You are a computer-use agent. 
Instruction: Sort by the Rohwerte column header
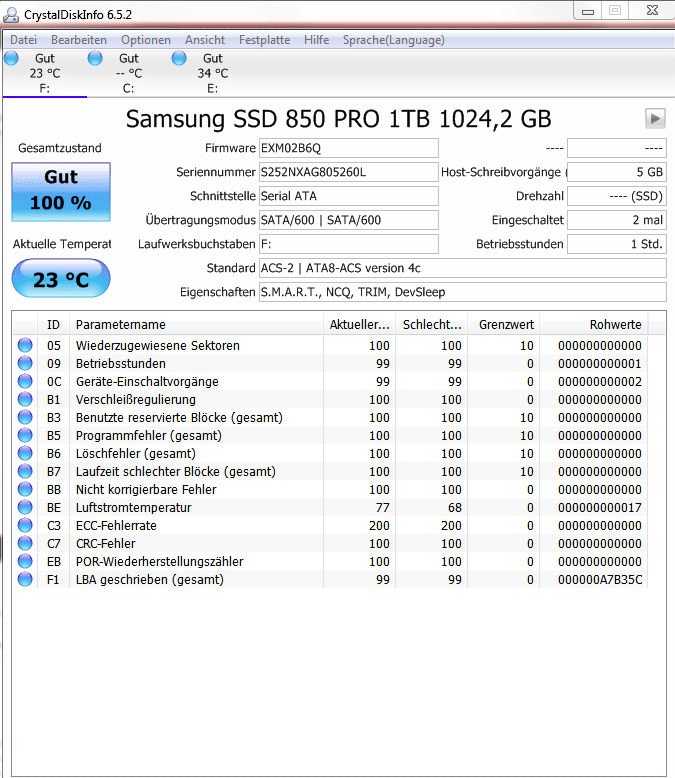coord(594,324)
